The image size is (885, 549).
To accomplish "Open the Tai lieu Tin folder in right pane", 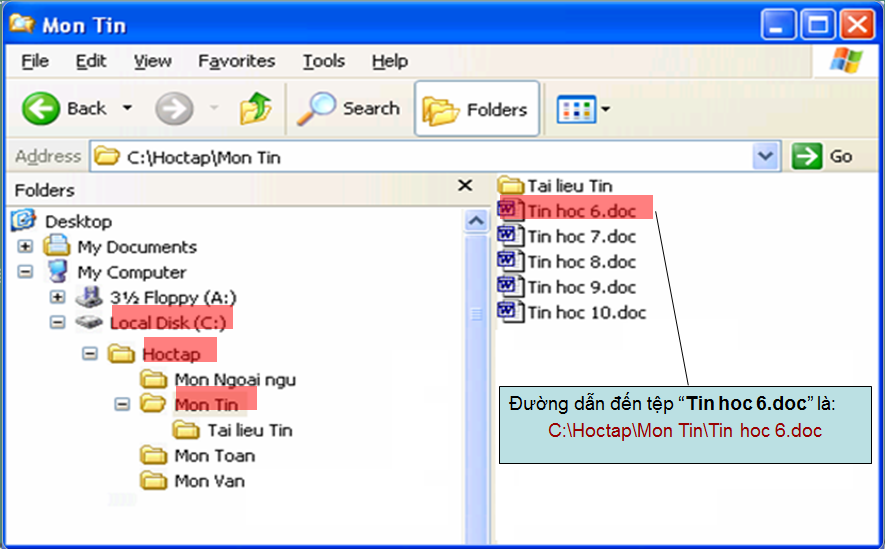I will (569, 185).
